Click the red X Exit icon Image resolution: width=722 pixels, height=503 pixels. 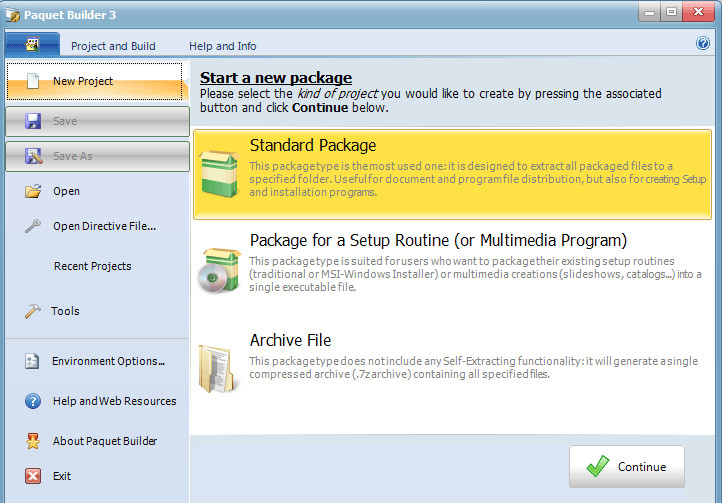pyautogui.click(x=33, y=476)
